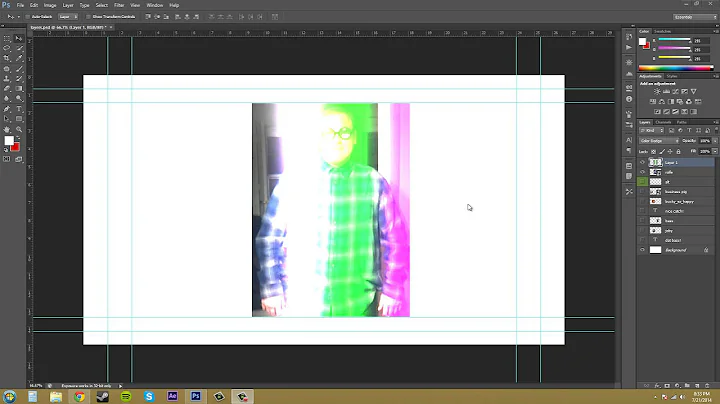Select the Rectangle shape tool
The width and height of the screenshot is (720, 404).
tap(19, 119)
